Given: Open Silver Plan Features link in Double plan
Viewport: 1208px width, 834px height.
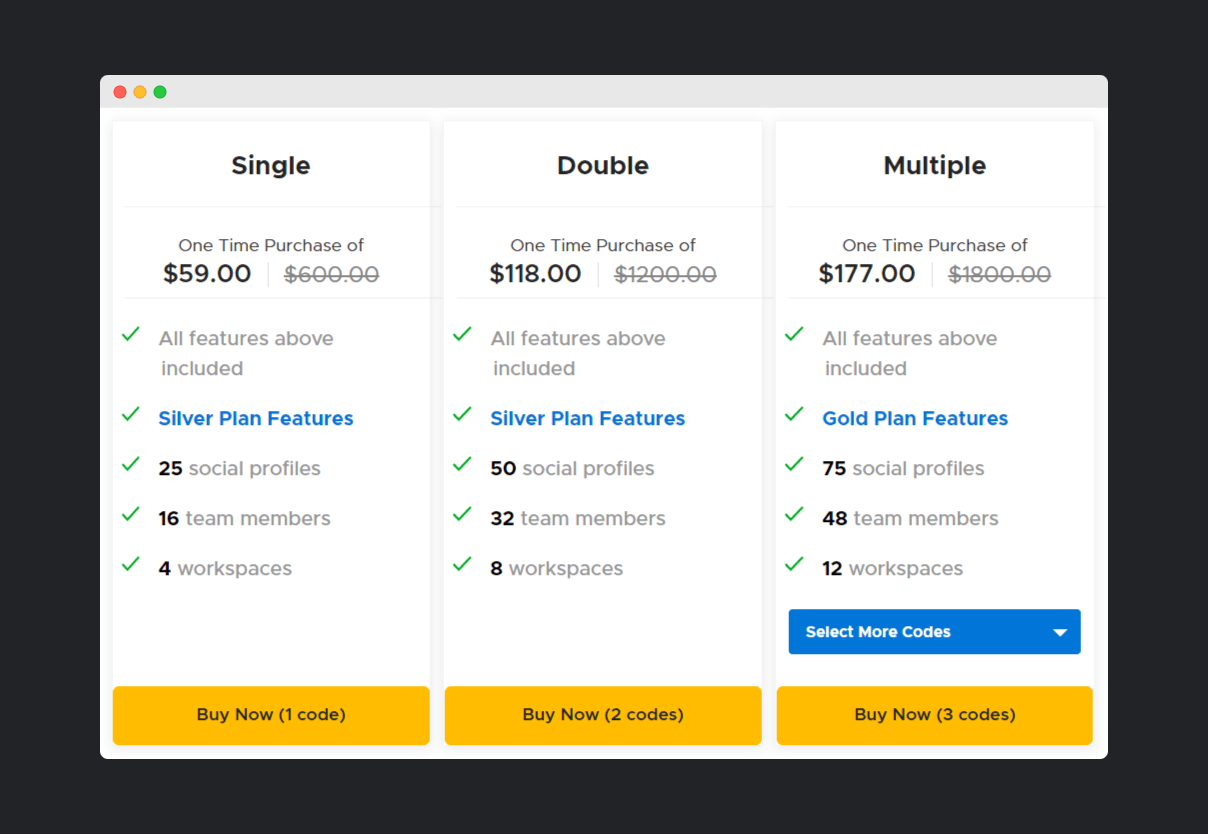Looking at the screenshot, I should click(x=588, y=418).
